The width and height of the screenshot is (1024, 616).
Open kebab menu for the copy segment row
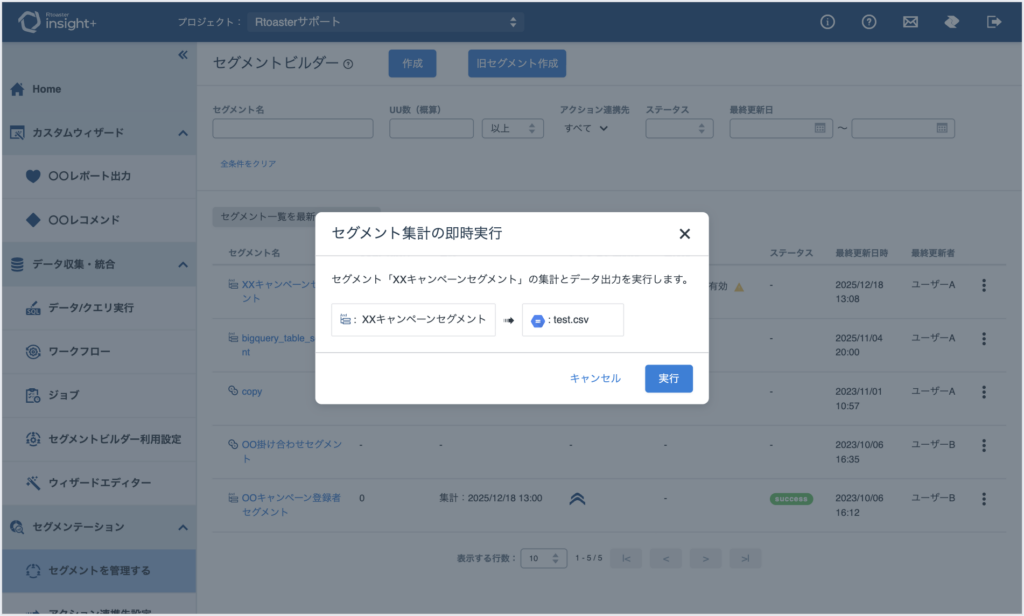pos(983,392)
